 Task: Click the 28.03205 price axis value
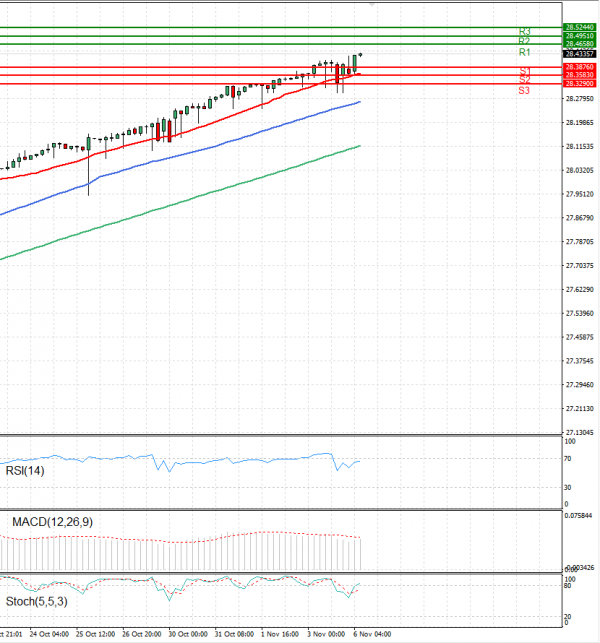[x=579, y=170]
